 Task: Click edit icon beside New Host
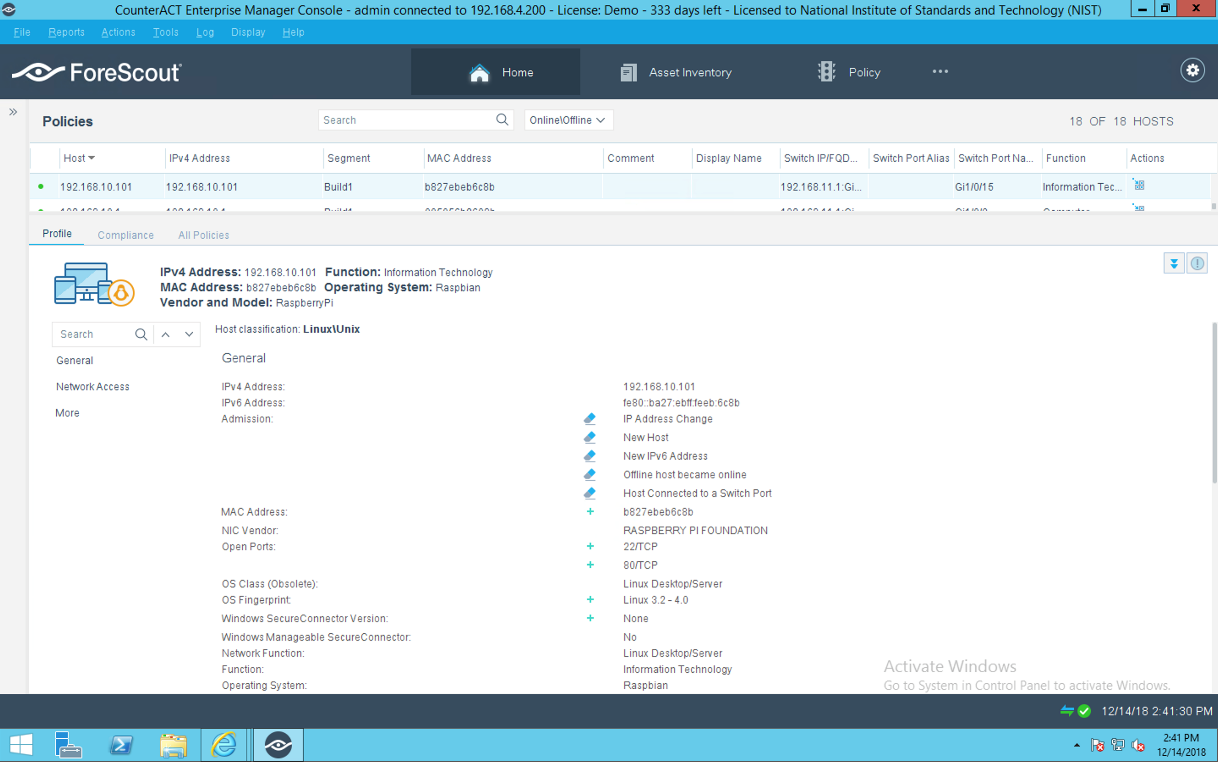[590, 437]
